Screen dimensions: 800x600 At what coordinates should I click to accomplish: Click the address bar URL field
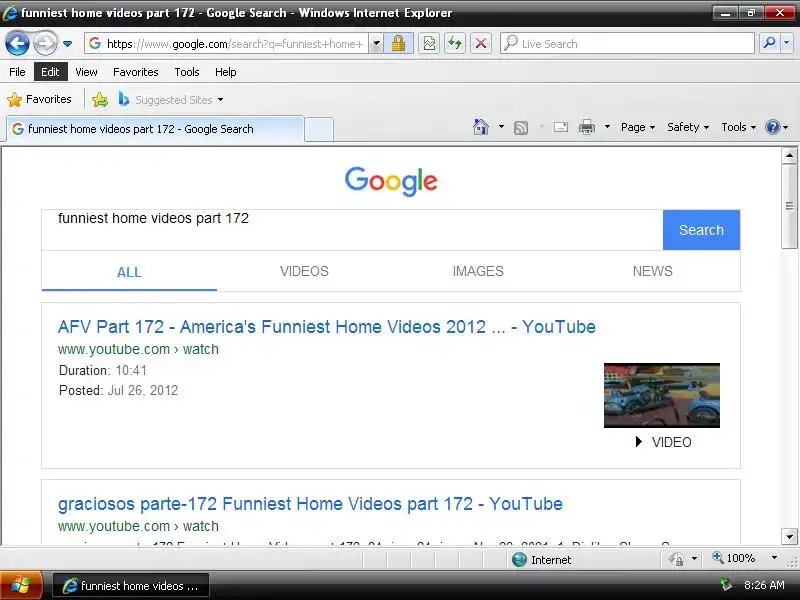pyautogui.click(x=227, y=44)
